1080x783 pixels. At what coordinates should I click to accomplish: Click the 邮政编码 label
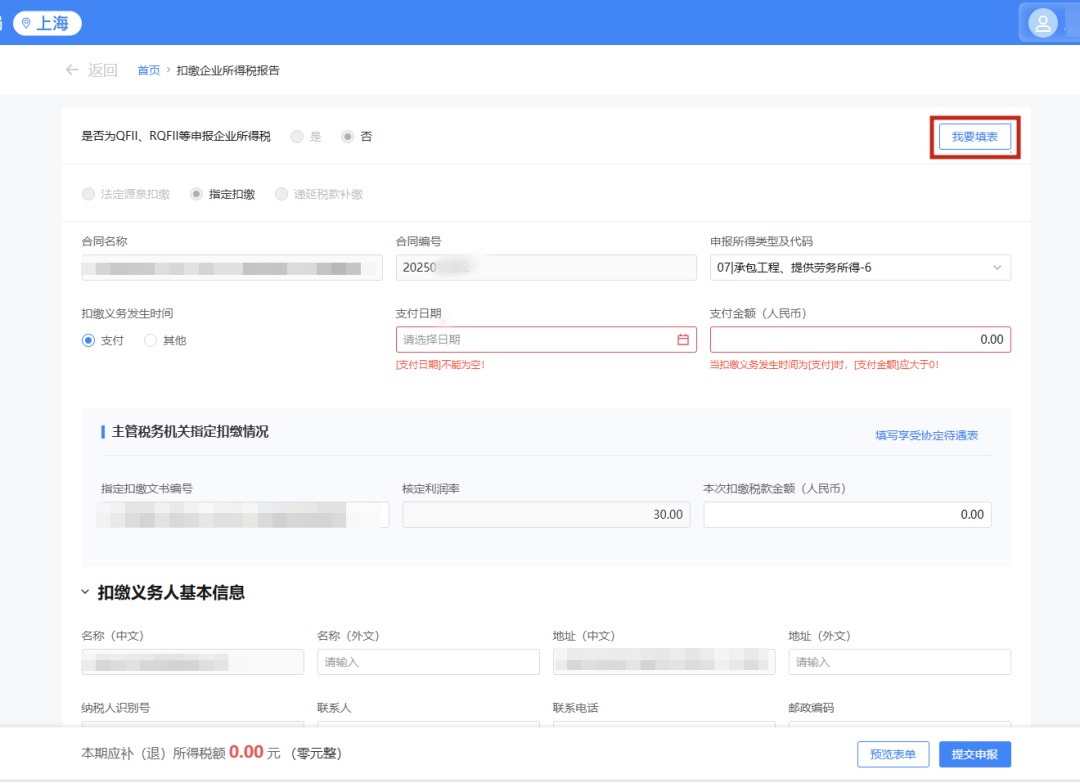[811, 708]
